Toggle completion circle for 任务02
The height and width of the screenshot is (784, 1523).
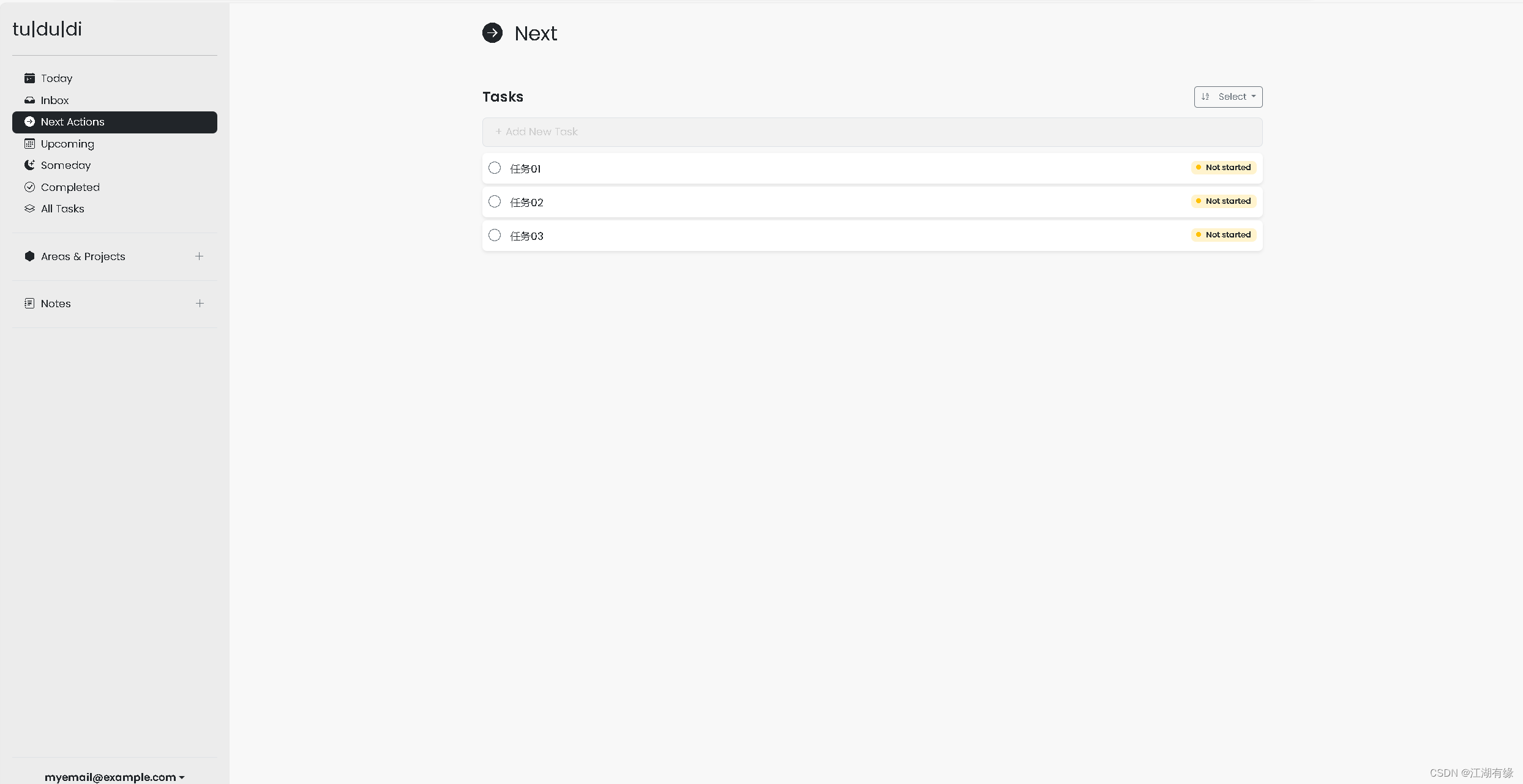point(495,202)
